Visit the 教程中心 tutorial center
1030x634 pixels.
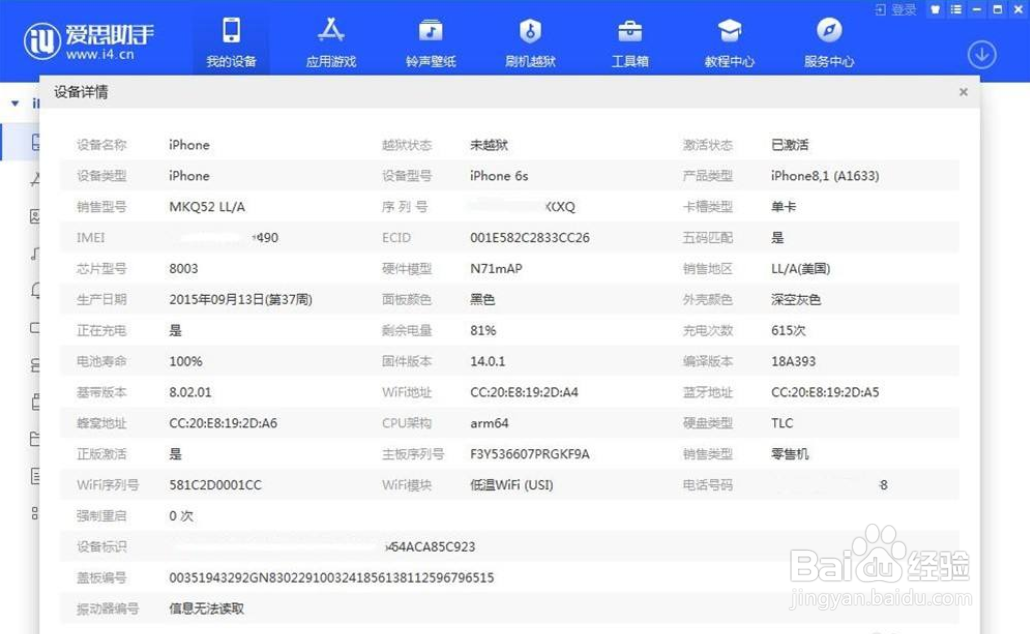pyautogui.click(x=729, y=42)
